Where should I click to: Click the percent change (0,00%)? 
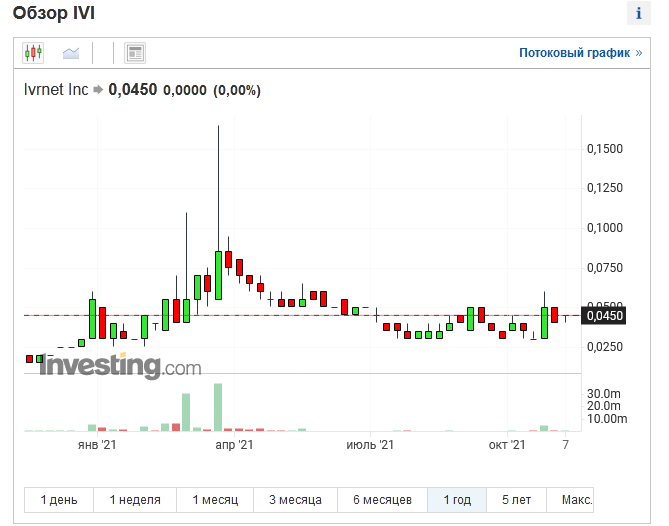tap(237, 90)
